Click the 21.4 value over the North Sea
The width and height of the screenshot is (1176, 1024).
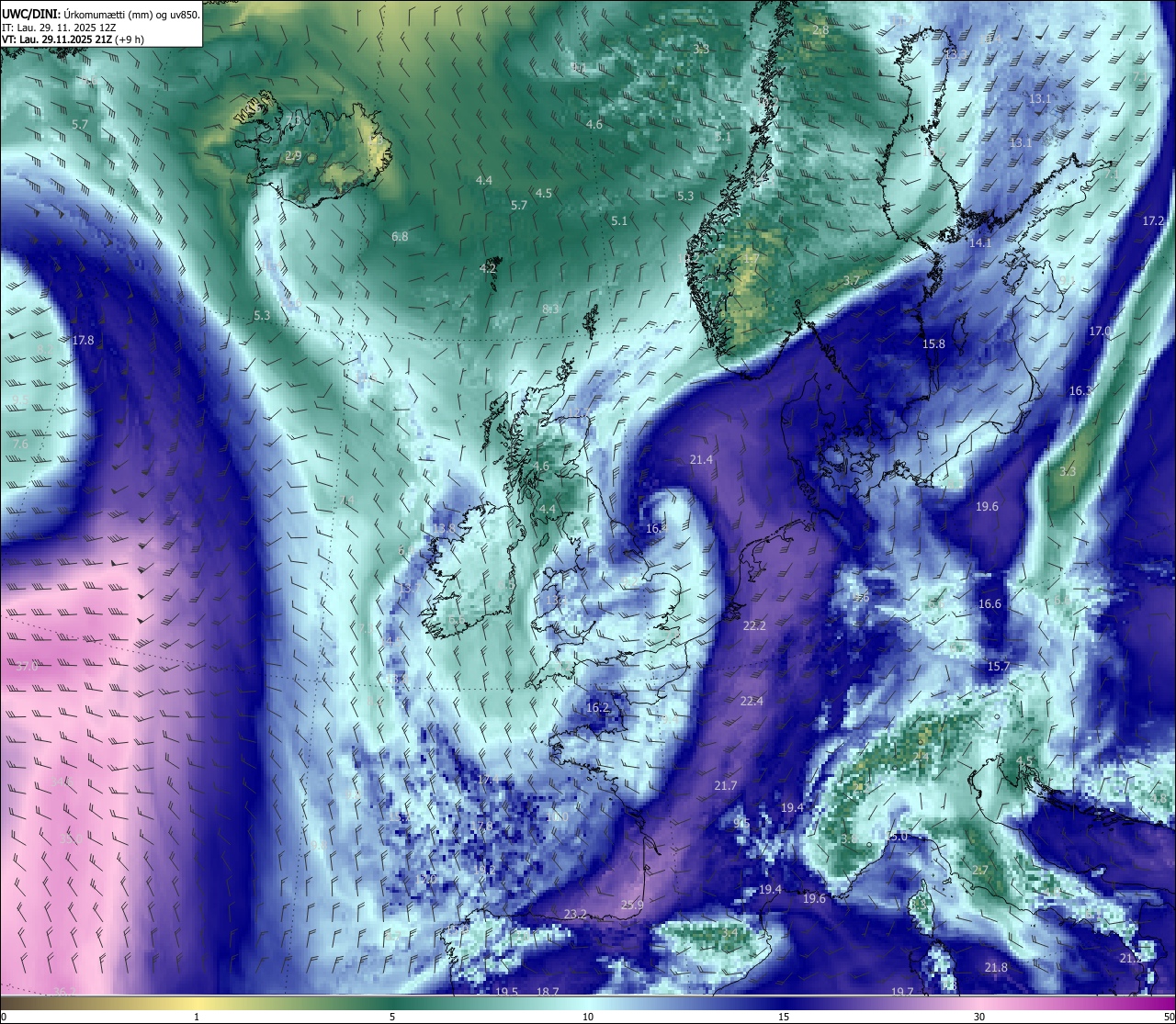click(701, 459)
